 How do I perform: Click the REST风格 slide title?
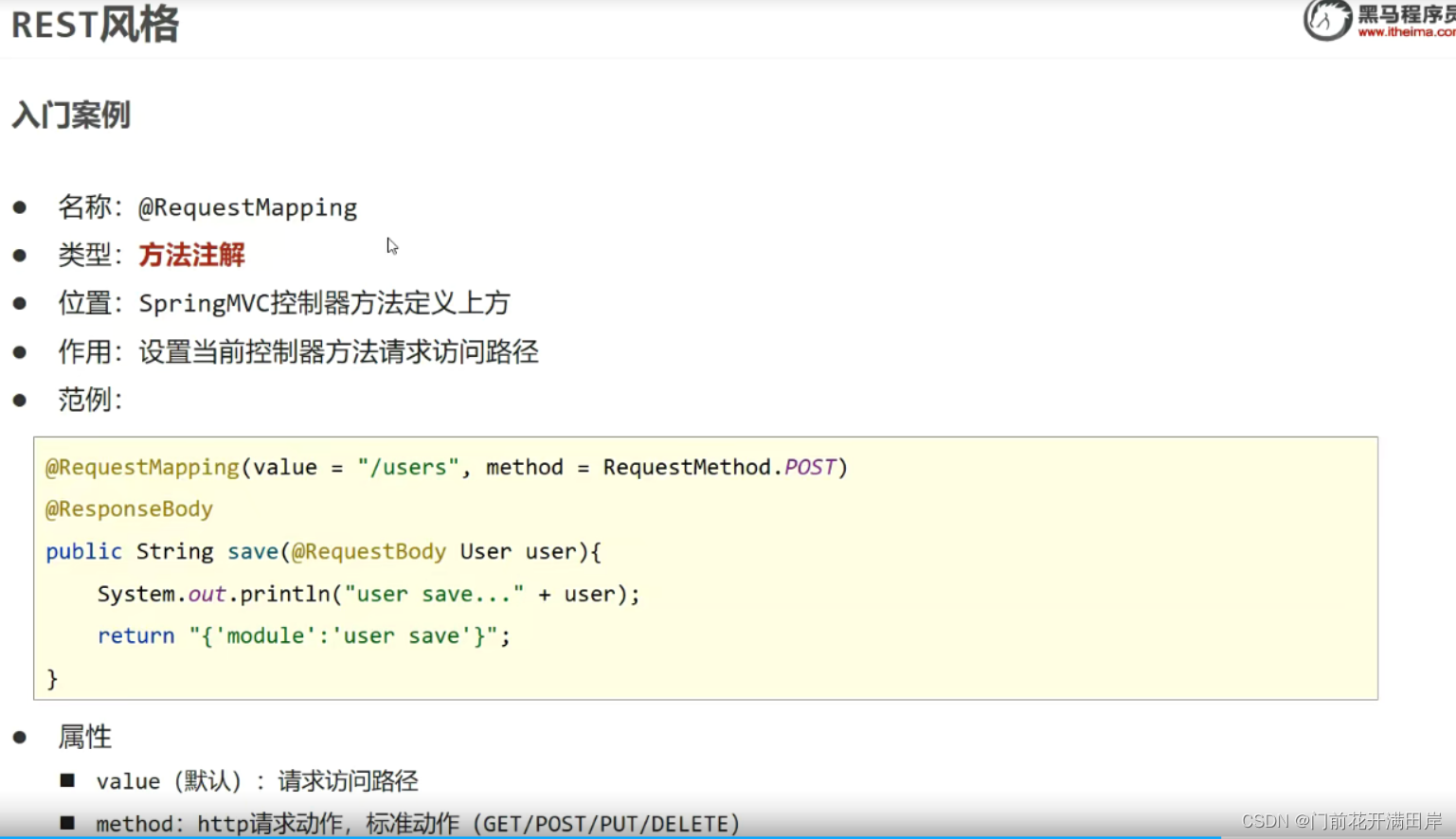(95, 24)
